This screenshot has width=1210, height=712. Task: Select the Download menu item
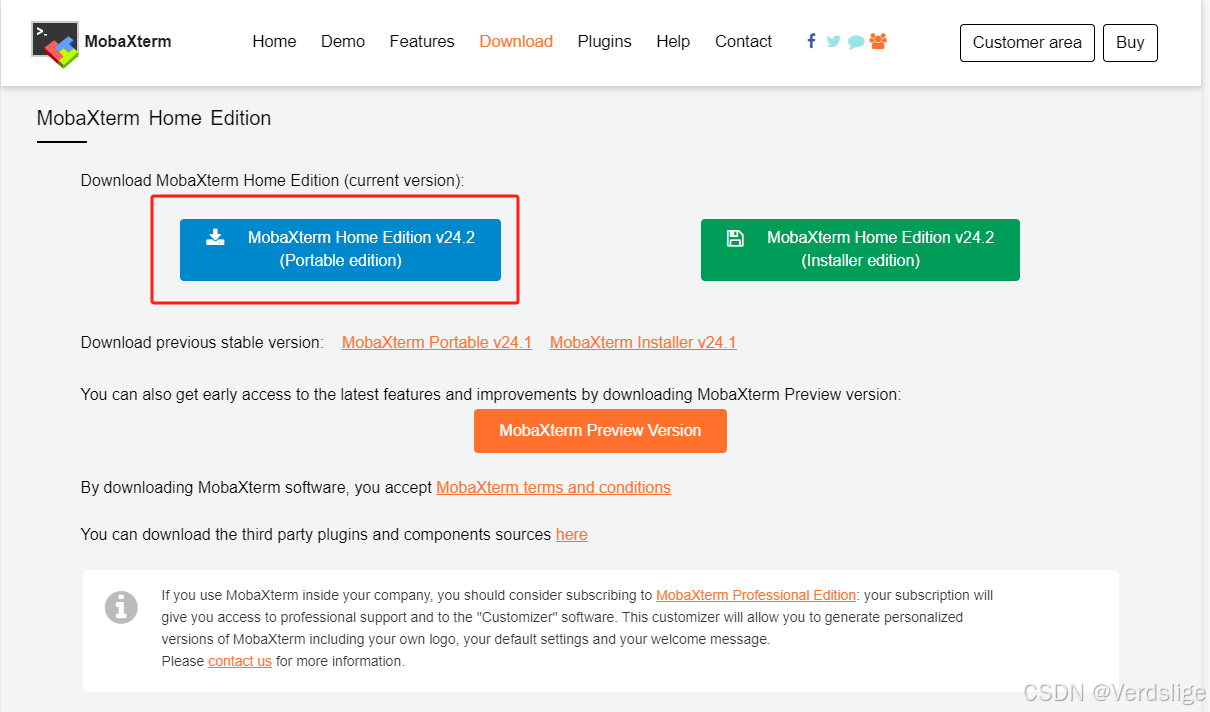point(516,42)
